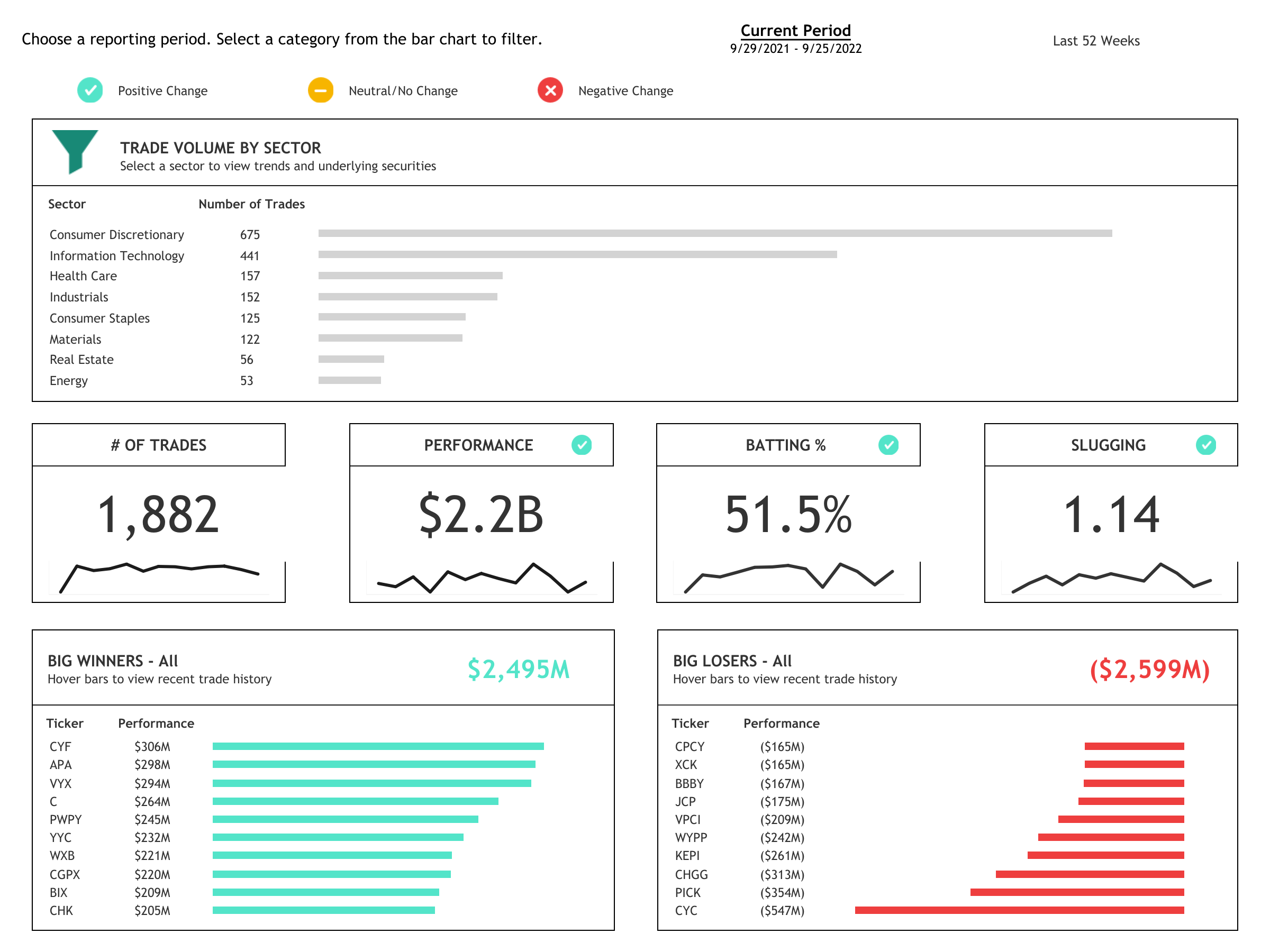This screenshot has width=1270, height=952.
Task: Click the Number of Trades column header
Action: point(251,204)
